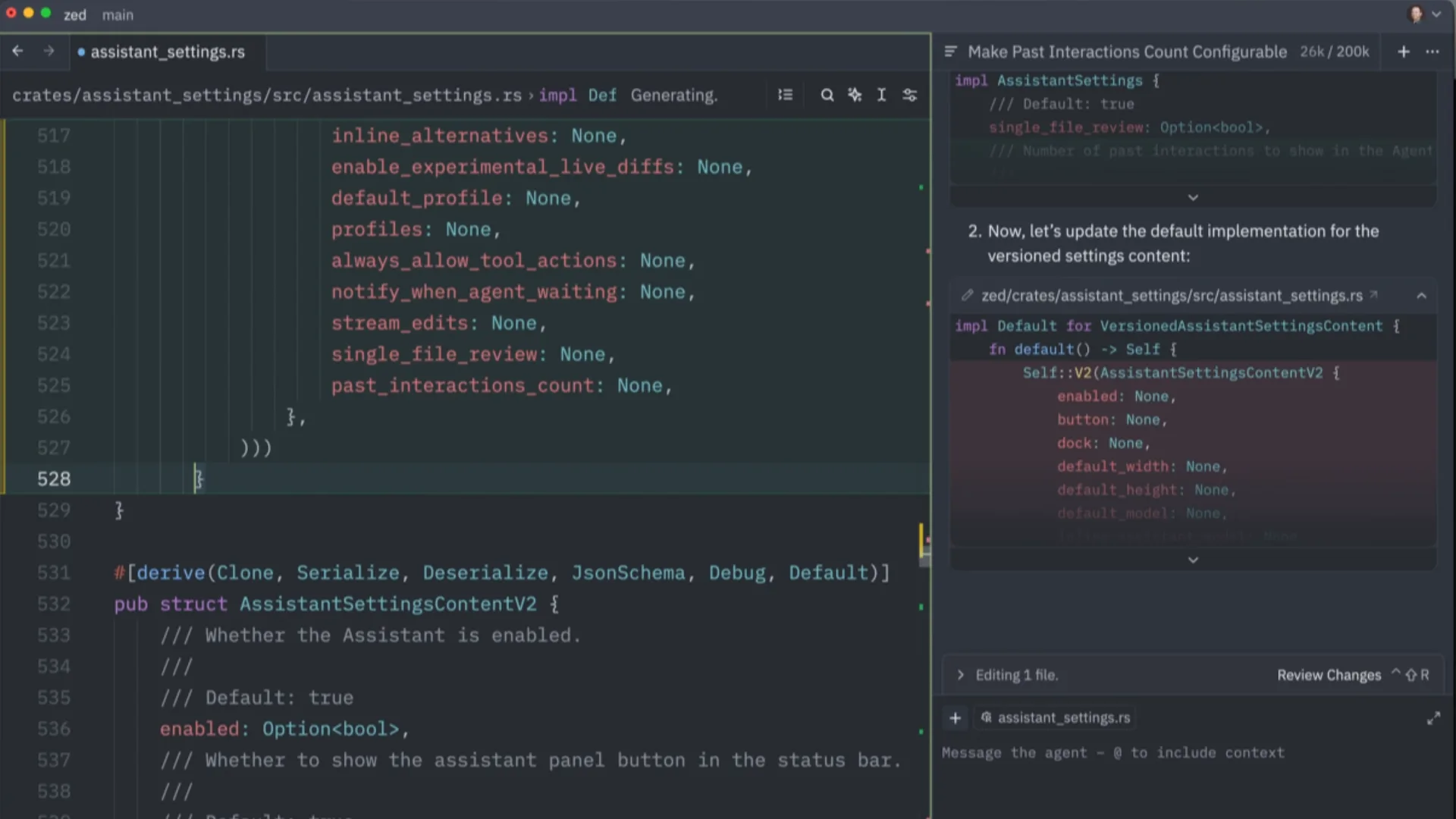Click 'default_profile: None,' on line 519
The height and width of the screenshot is (819, 1456).
coord(456,198)
